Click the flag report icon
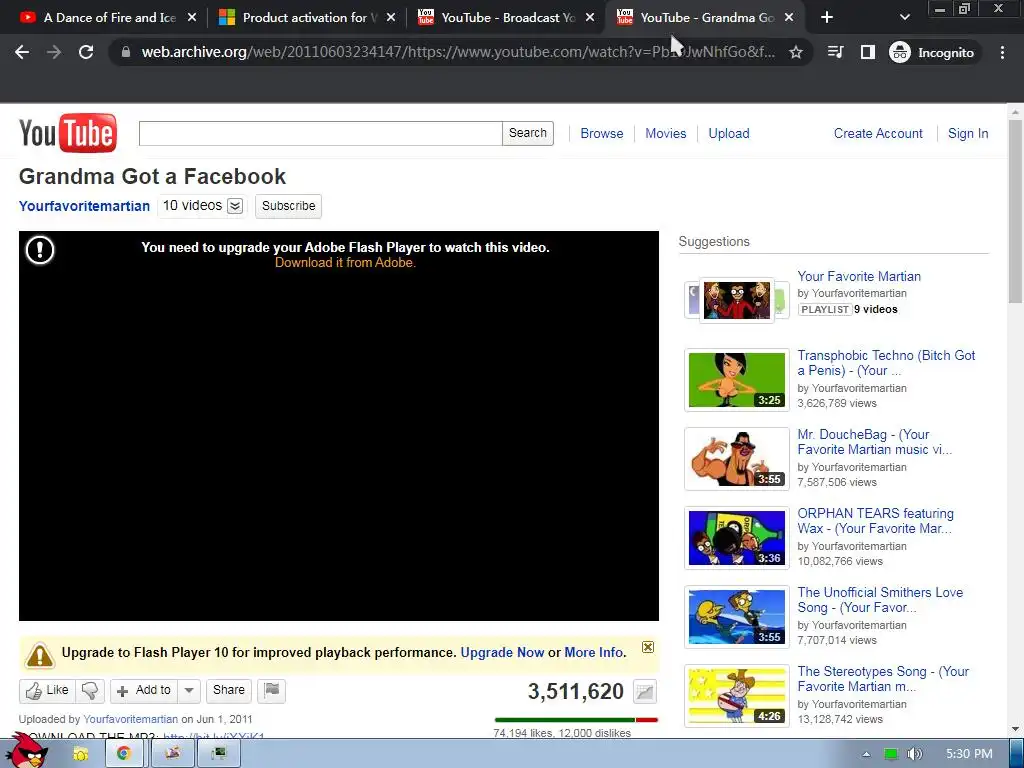The width and height of the screenshot is (1024, 768). pyautogui.click(x=272, y=691)
